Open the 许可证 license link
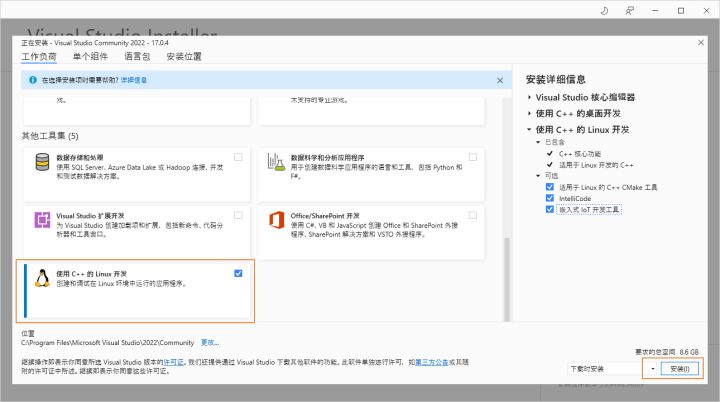Viewport: 720px width, 402px height. pos(174,362)
